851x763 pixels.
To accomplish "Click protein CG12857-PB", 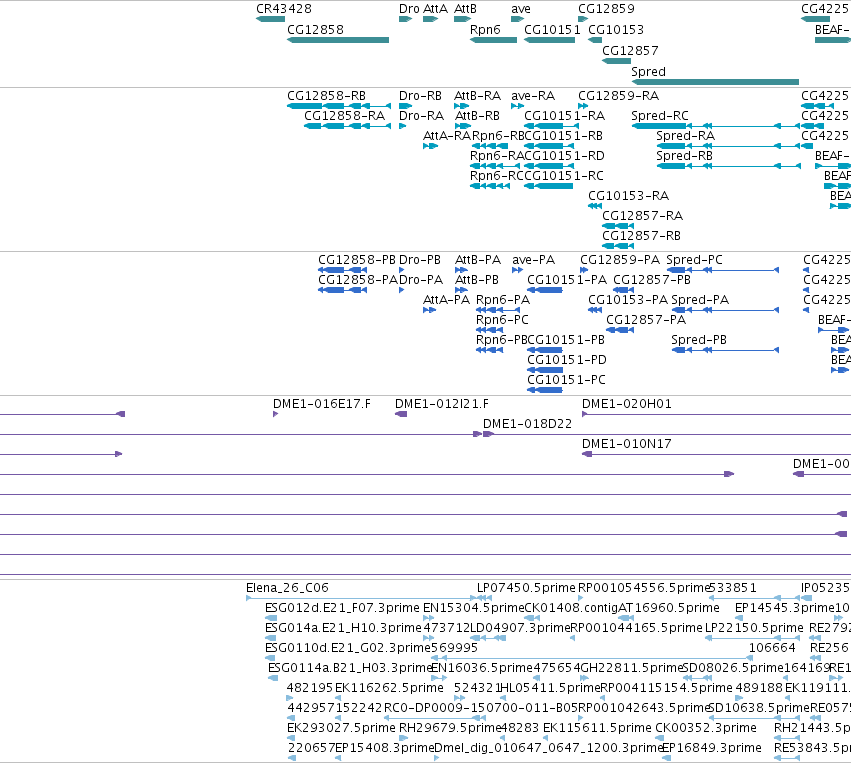I will pos(624,290).
